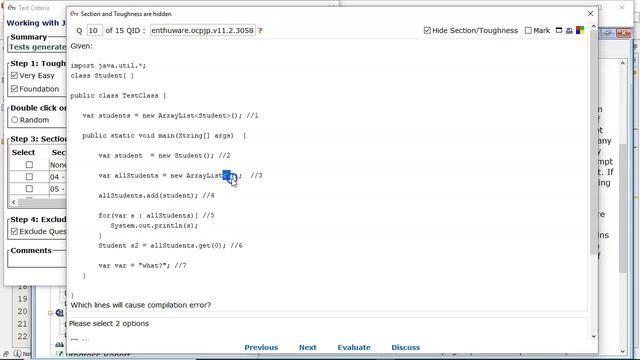Click the Evaluate link
The width and height of the screenshot is (640, 360).
coord(354,347)
